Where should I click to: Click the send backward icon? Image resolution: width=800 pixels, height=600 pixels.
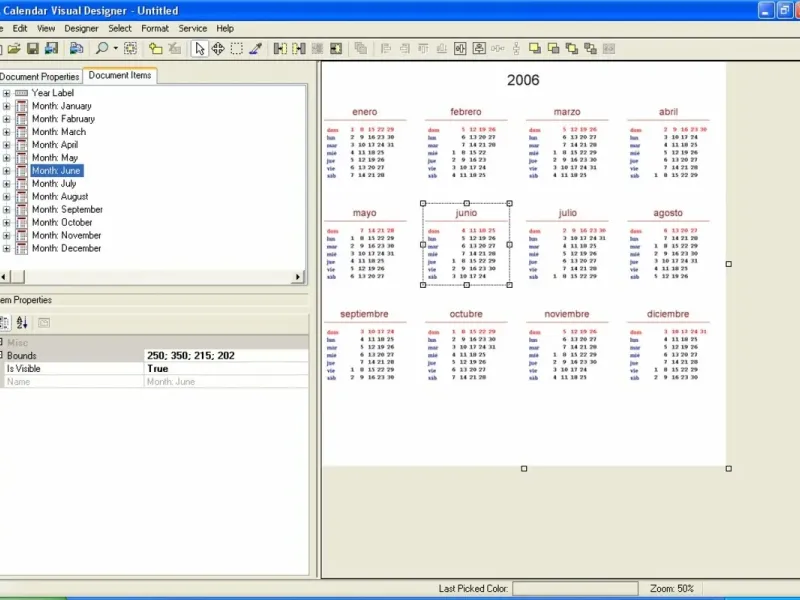tap(591, 48)
